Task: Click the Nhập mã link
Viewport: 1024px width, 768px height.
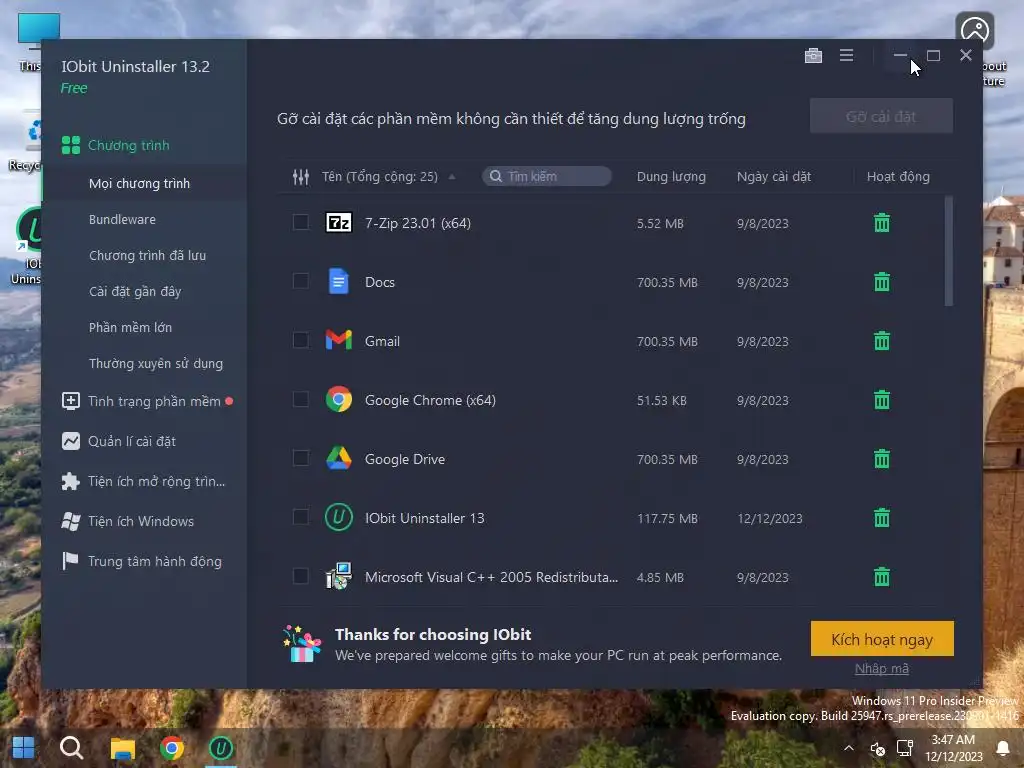Action: coord(882,669)
